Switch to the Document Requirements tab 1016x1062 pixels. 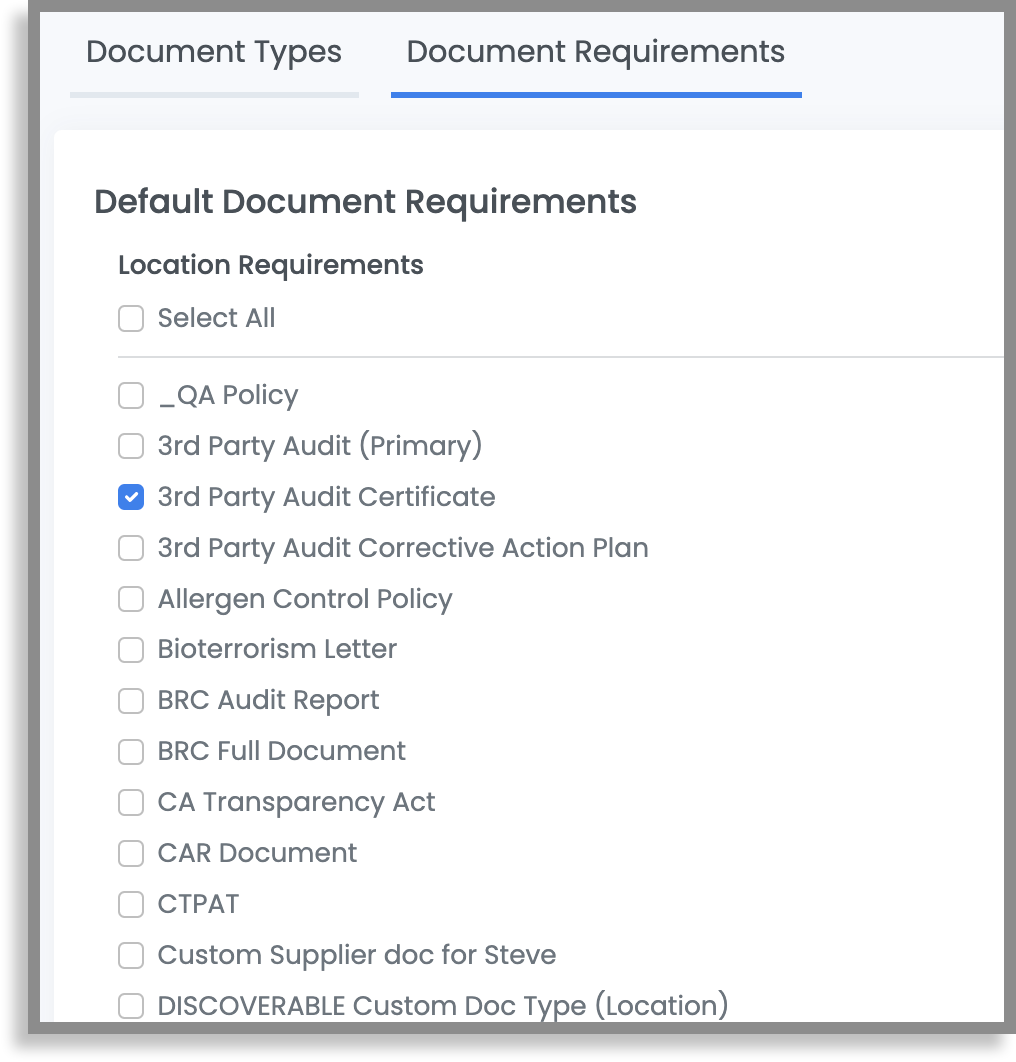coord(596,51)
